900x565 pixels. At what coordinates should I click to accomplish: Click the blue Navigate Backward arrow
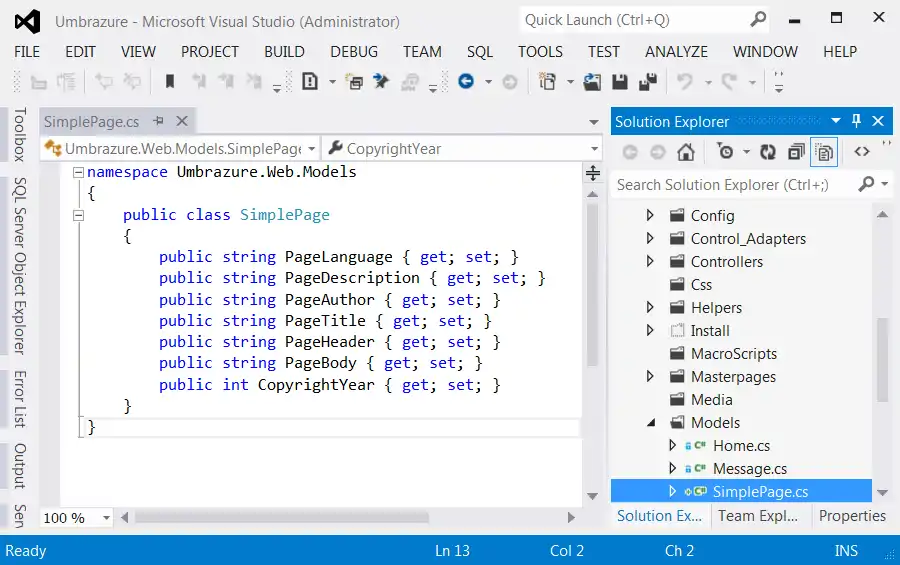point(466,81)
